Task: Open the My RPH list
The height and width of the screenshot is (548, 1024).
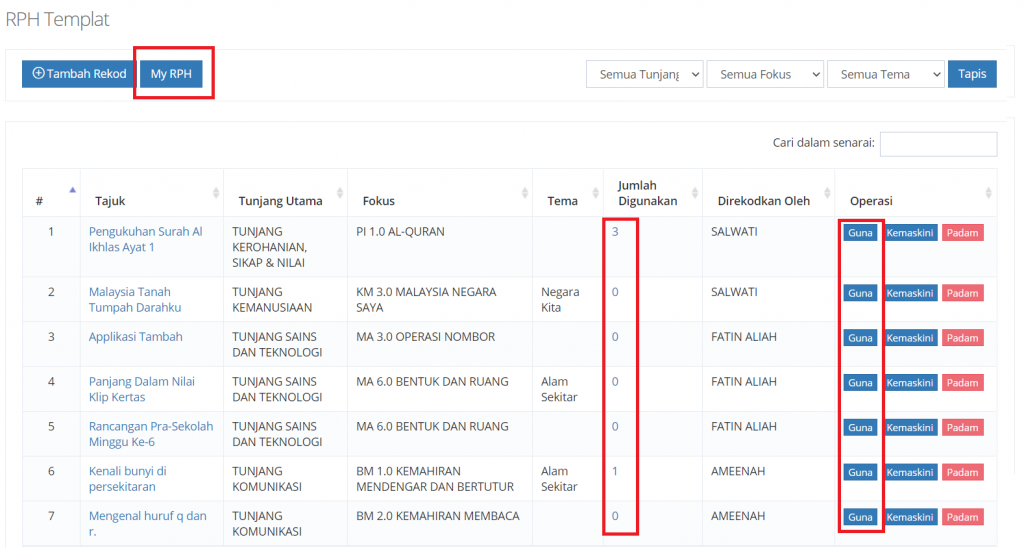Action: [x=171, y=74]
